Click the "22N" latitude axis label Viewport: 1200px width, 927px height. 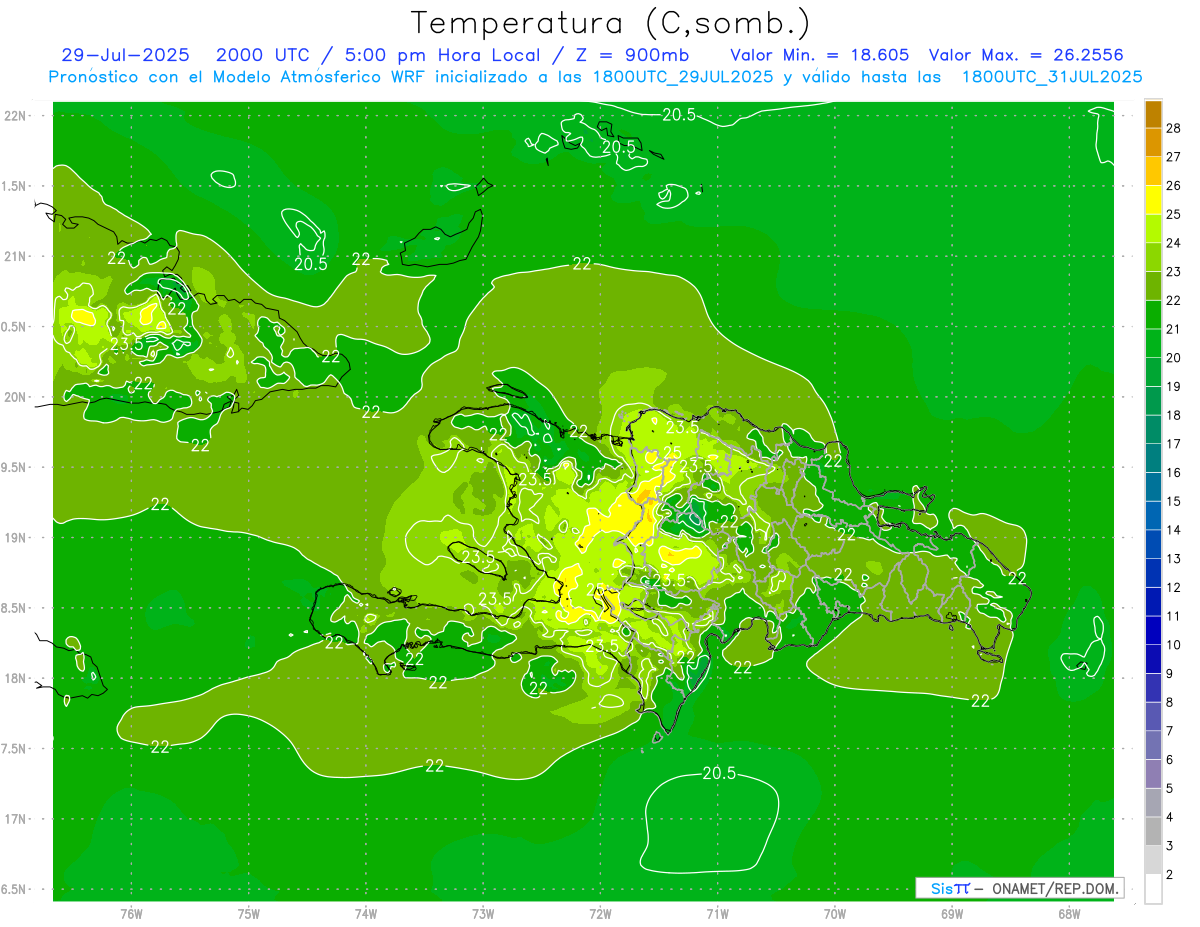(x=15, y=116)
